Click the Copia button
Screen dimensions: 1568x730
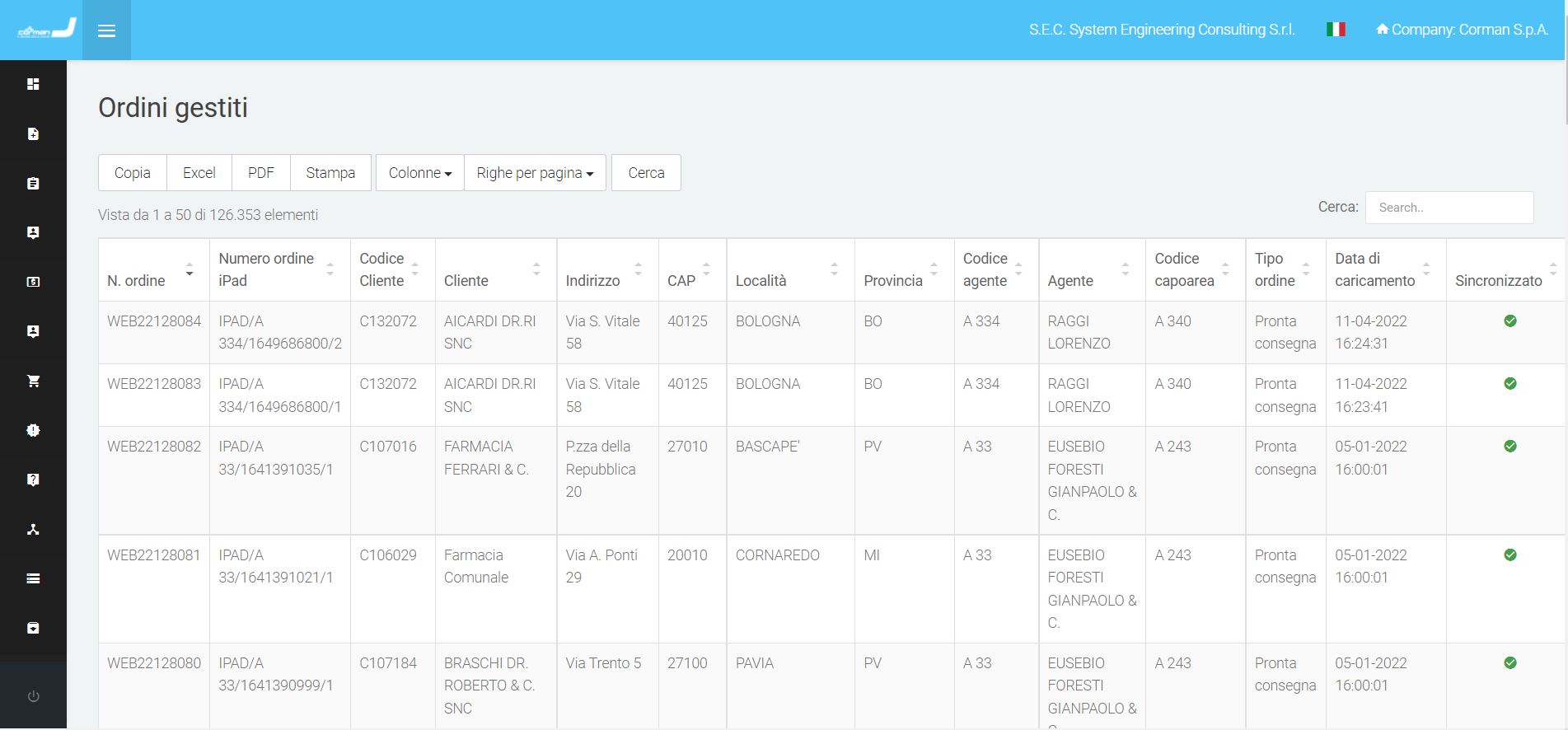point(133,173)
